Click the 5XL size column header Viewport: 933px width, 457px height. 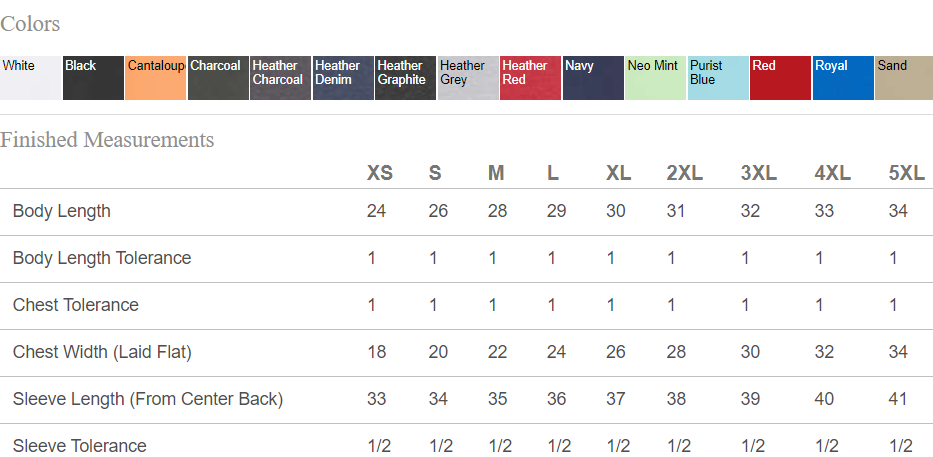tap(906, 173)
